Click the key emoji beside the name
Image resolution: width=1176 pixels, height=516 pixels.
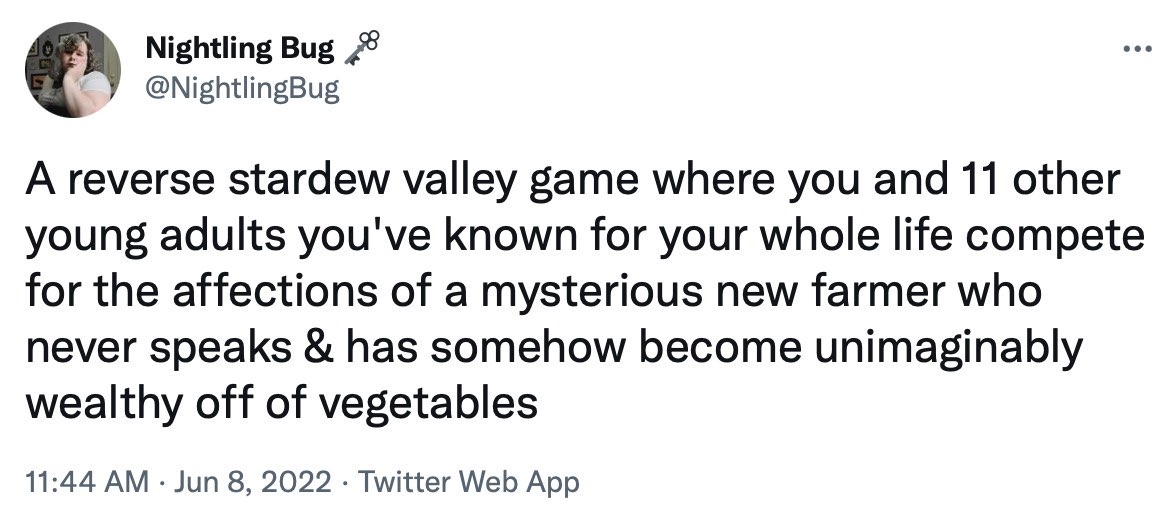(x=362, y=46)
